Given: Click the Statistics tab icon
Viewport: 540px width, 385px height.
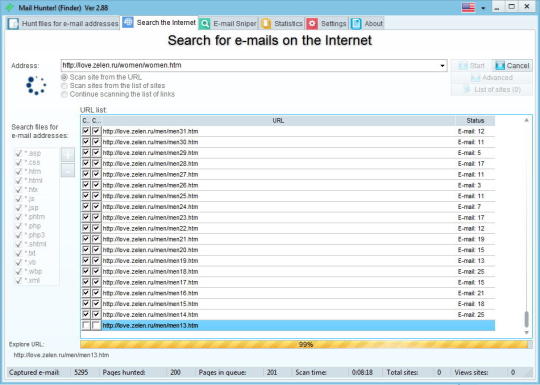Looking at the screenshot, I should (x=266, y=23).
